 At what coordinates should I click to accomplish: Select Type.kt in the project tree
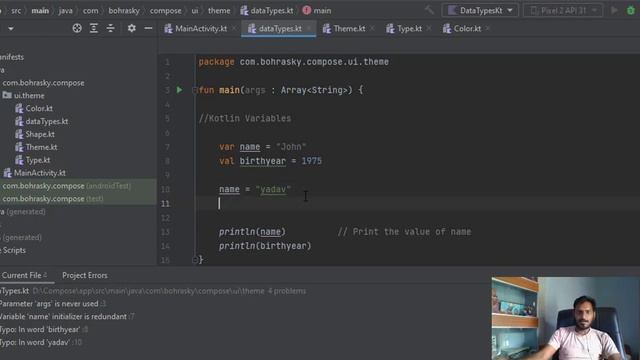click(33, 160)
